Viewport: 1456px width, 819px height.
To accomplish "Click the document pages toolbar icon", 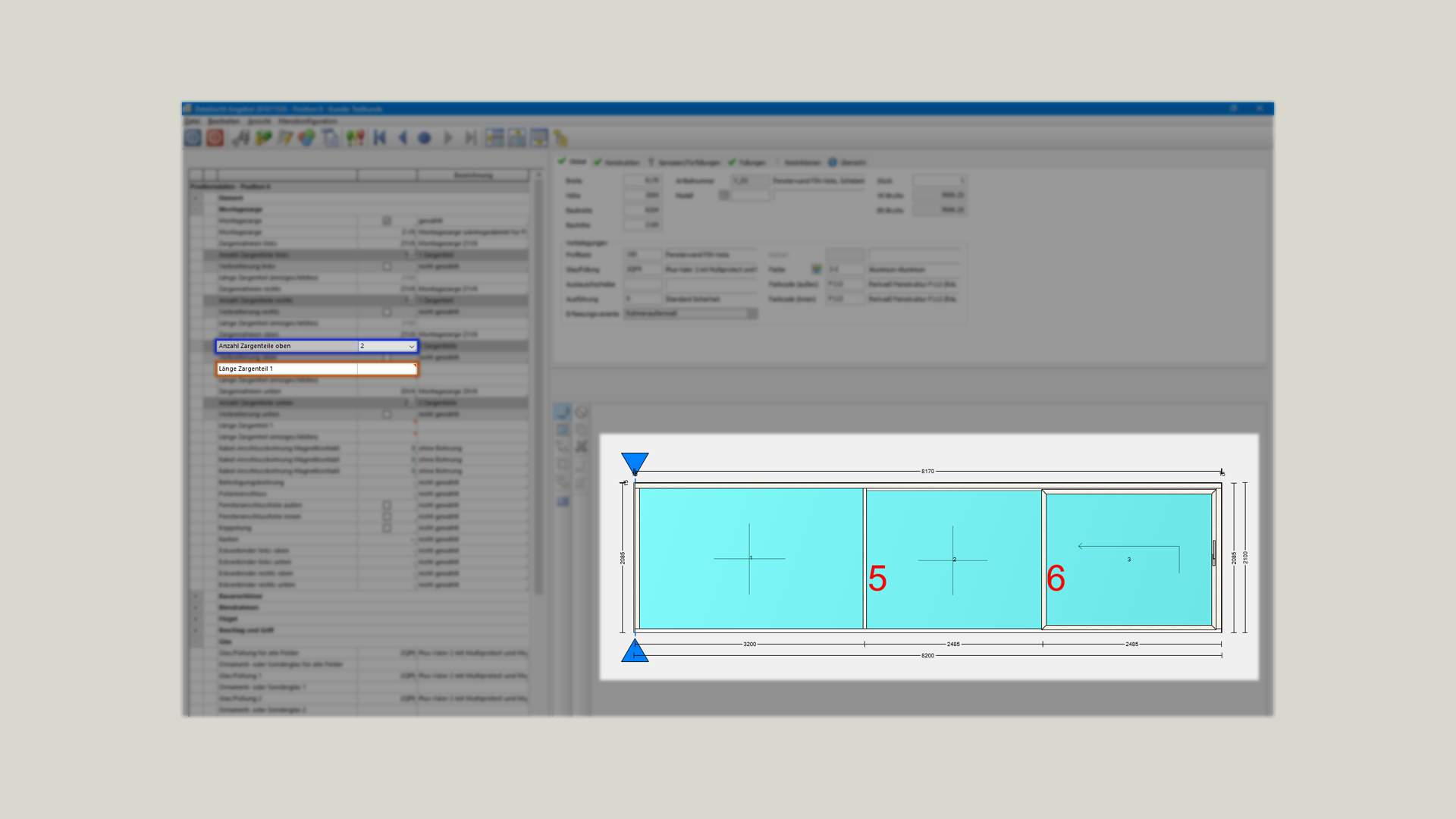I will click(x=330, y=138).
